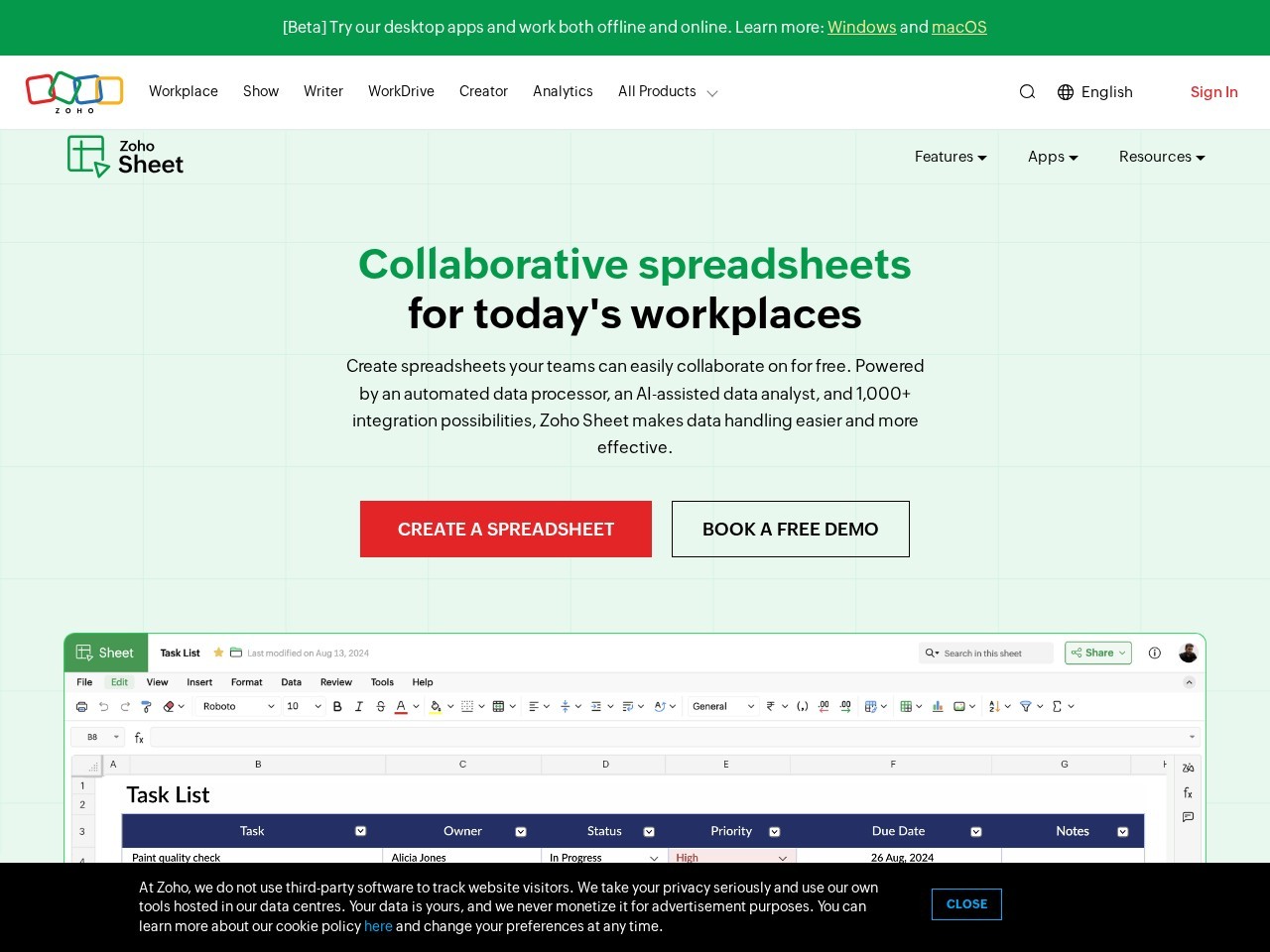
Task: Click the font color A icon
Action: pos(401,706)
